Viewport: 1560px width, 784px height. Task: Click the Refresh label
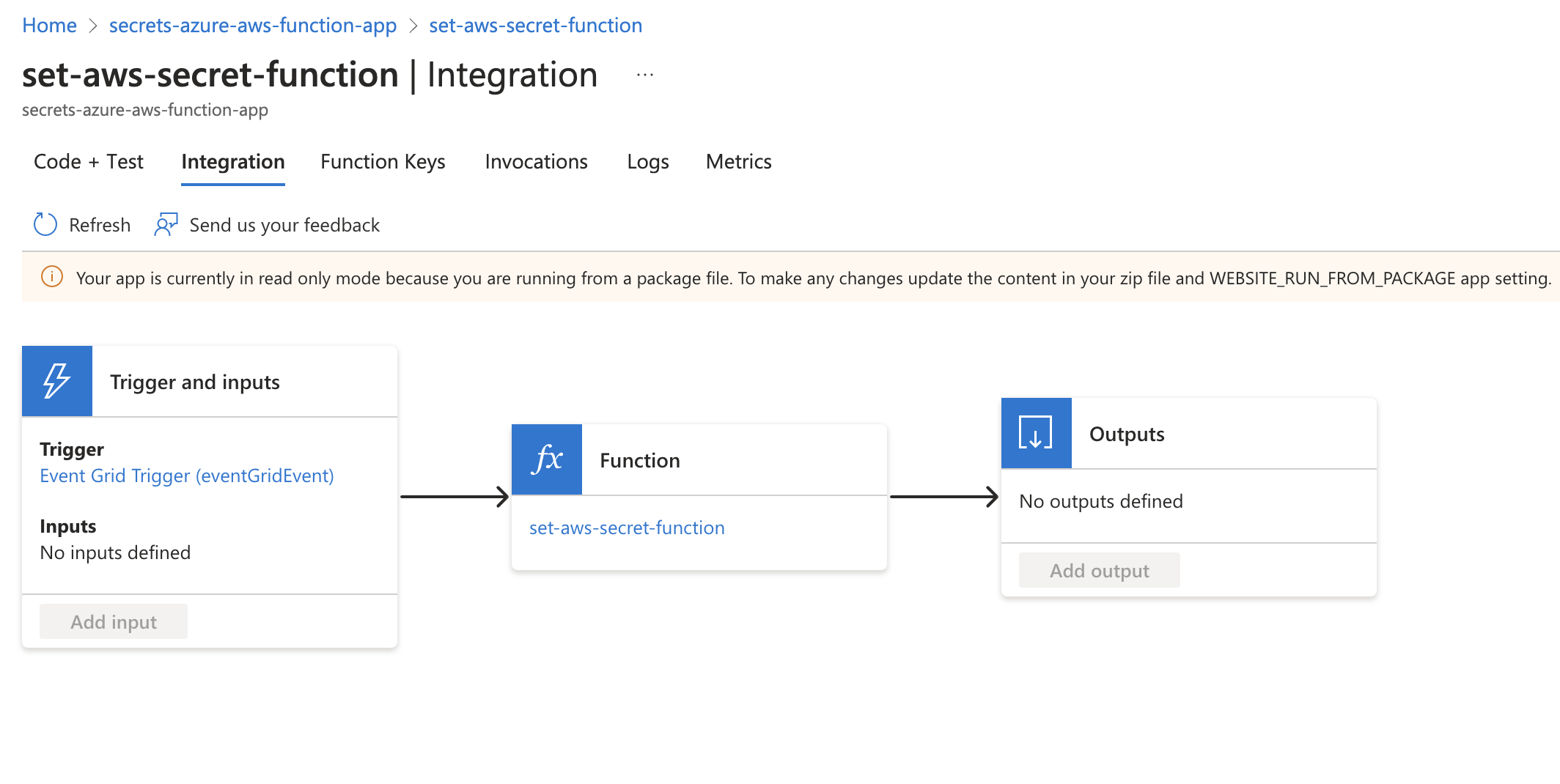click(100, 225)
